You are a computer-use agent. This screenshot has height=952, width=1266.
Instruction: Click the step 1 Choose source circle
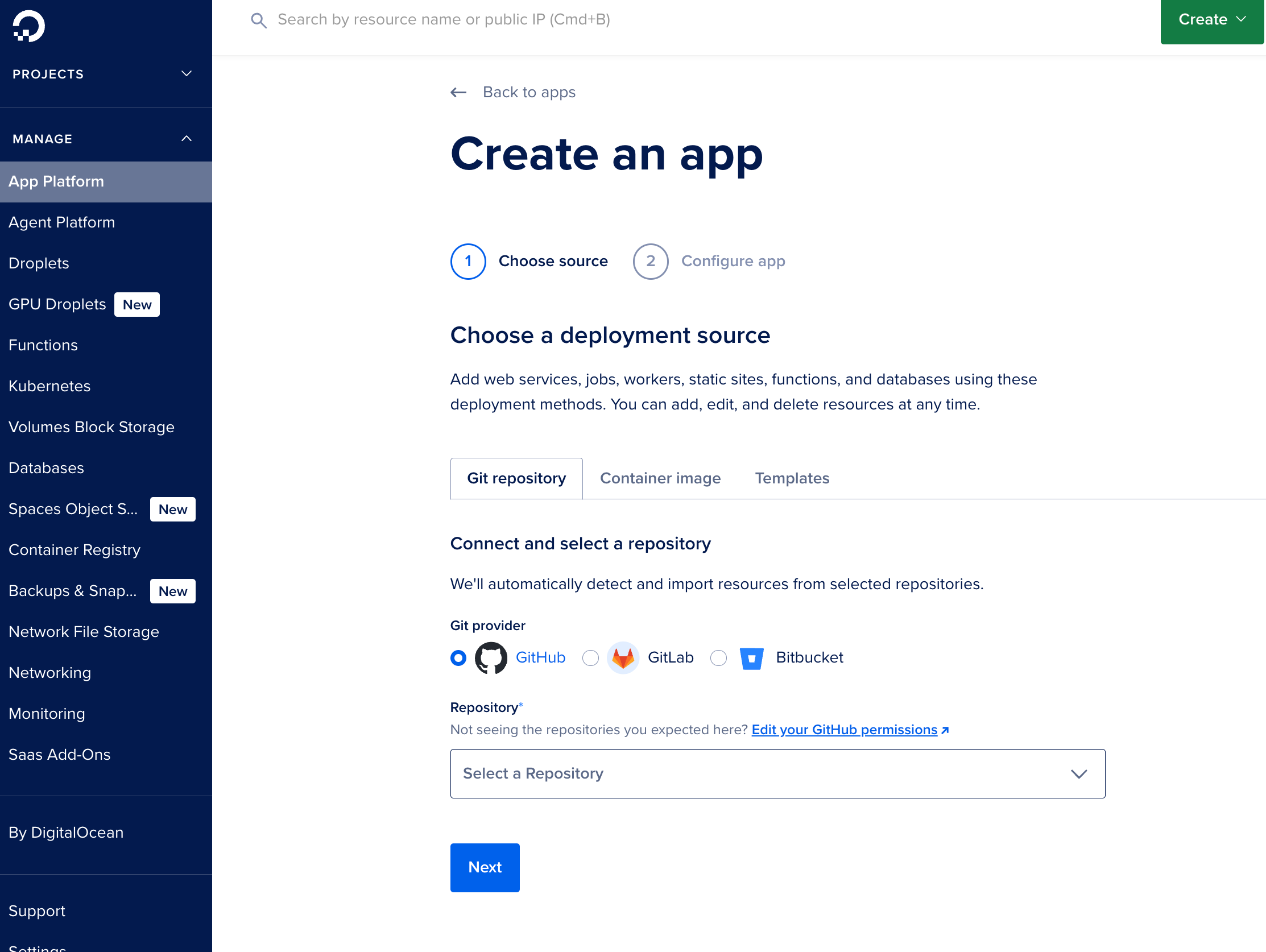pos(468,261)
